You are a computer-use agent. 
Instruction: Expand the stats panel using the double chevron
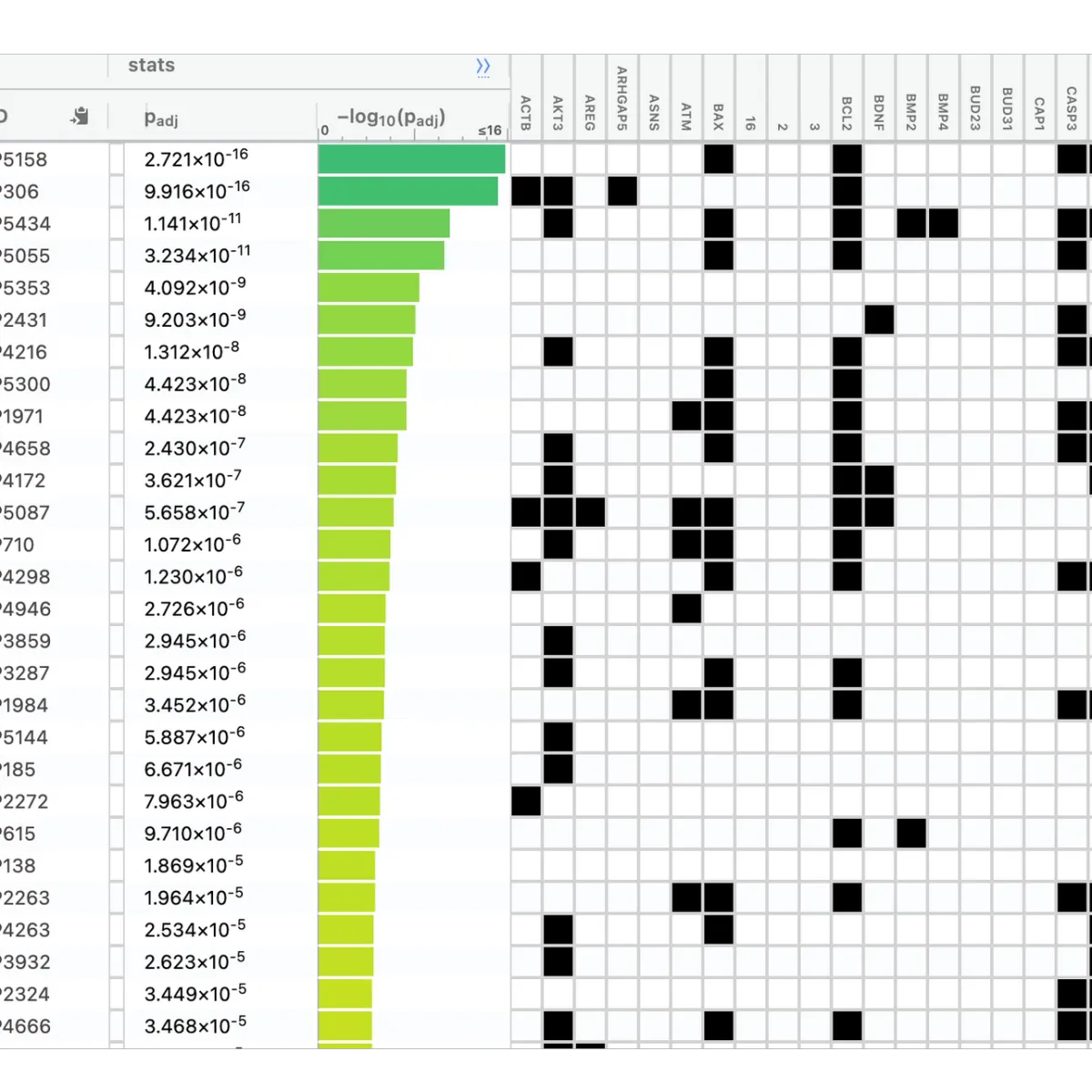(x=483, y=67)
